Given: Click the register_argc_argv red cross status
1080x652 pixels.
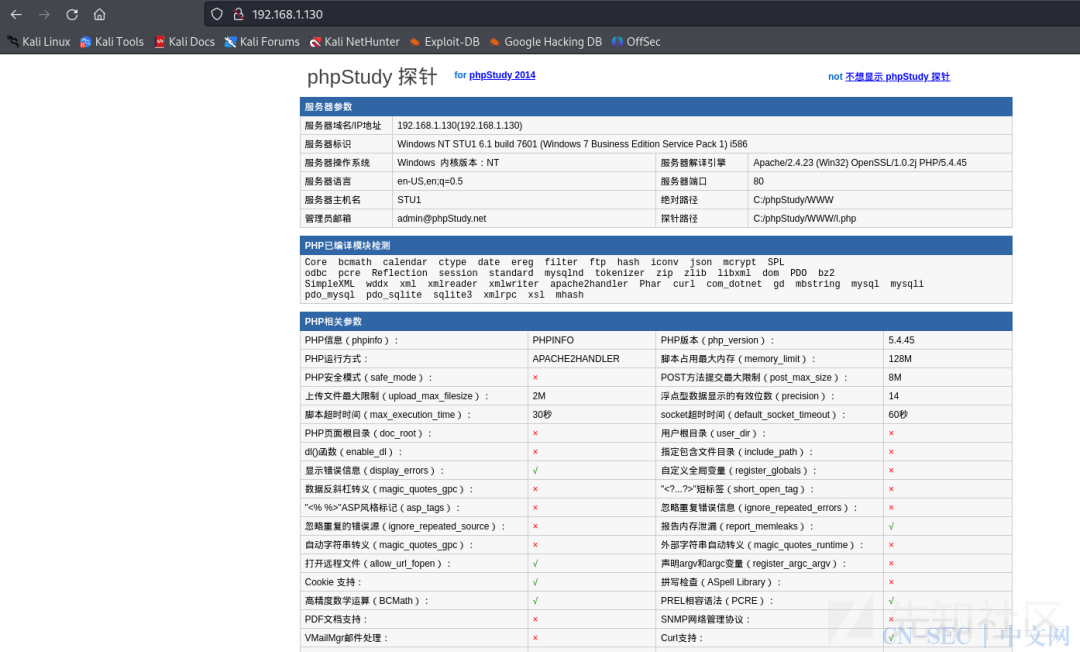Looking at the screenshot, I should pos(891,563).
